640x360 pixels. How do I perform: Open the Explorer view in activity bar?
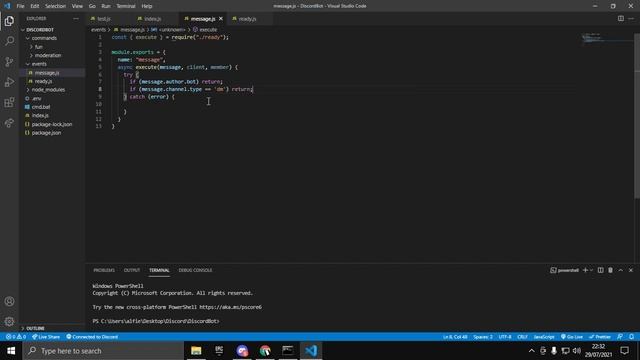tap(9, 21)
